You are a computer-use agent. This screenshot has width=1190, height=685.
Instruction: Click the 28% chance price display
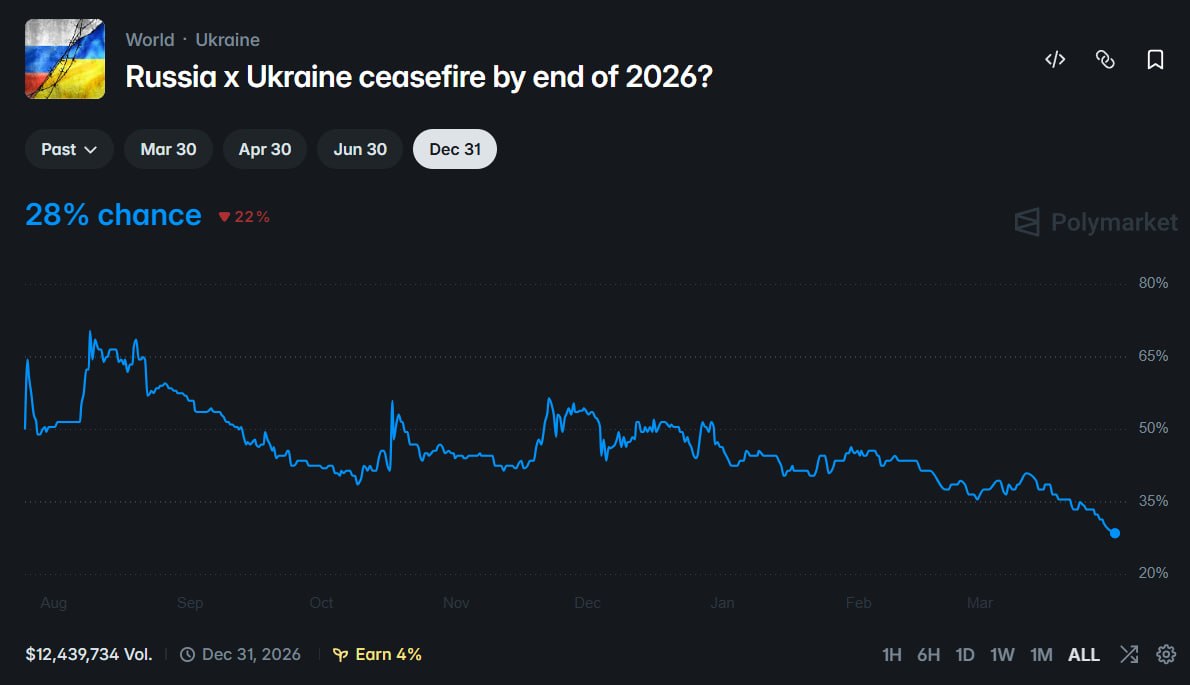point(113,214)
